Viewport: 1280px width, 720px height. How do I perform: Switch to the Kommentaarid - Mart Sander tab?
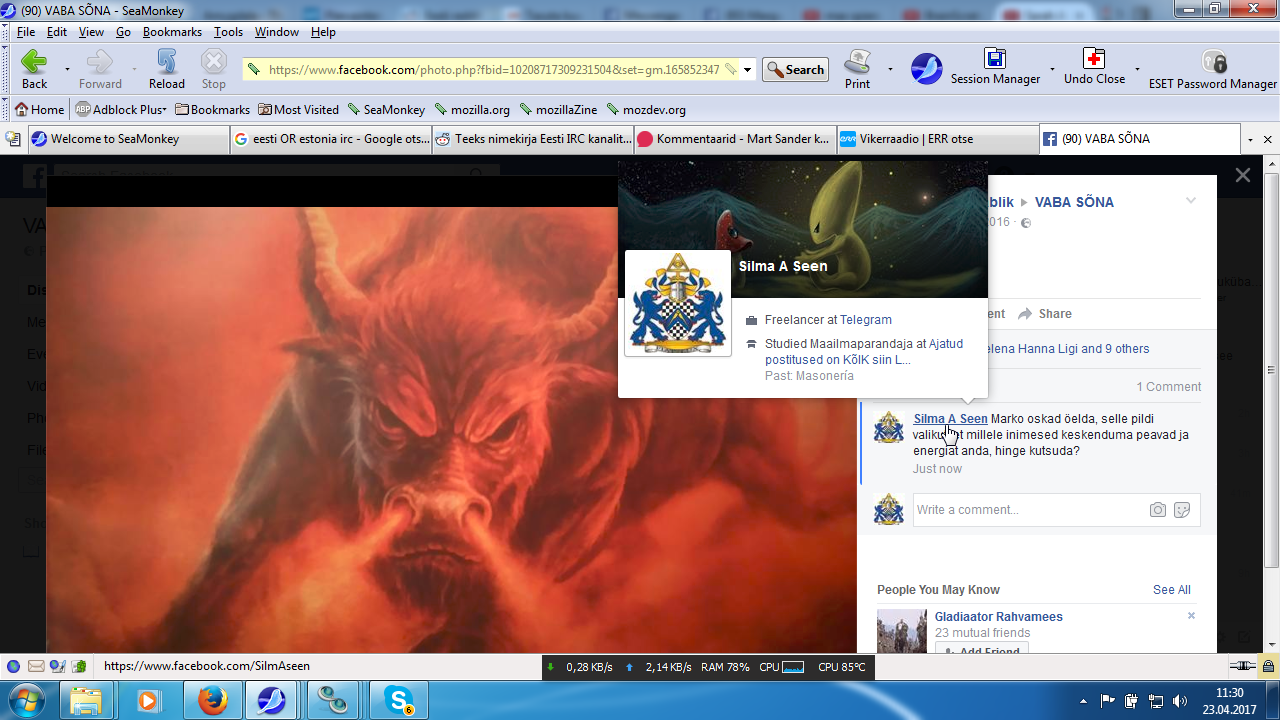pyautogui.click(x=733, y=139)
